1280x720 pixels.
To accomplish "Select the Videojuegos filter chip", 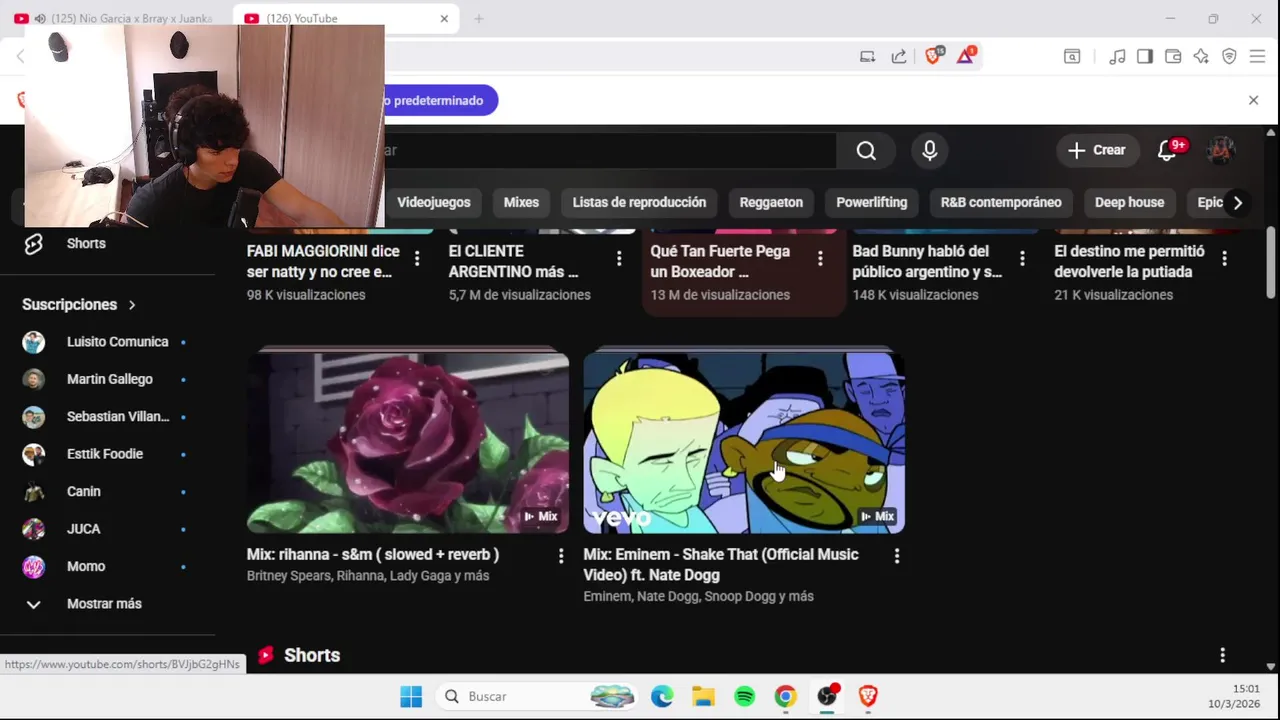I will pos(433,202).
